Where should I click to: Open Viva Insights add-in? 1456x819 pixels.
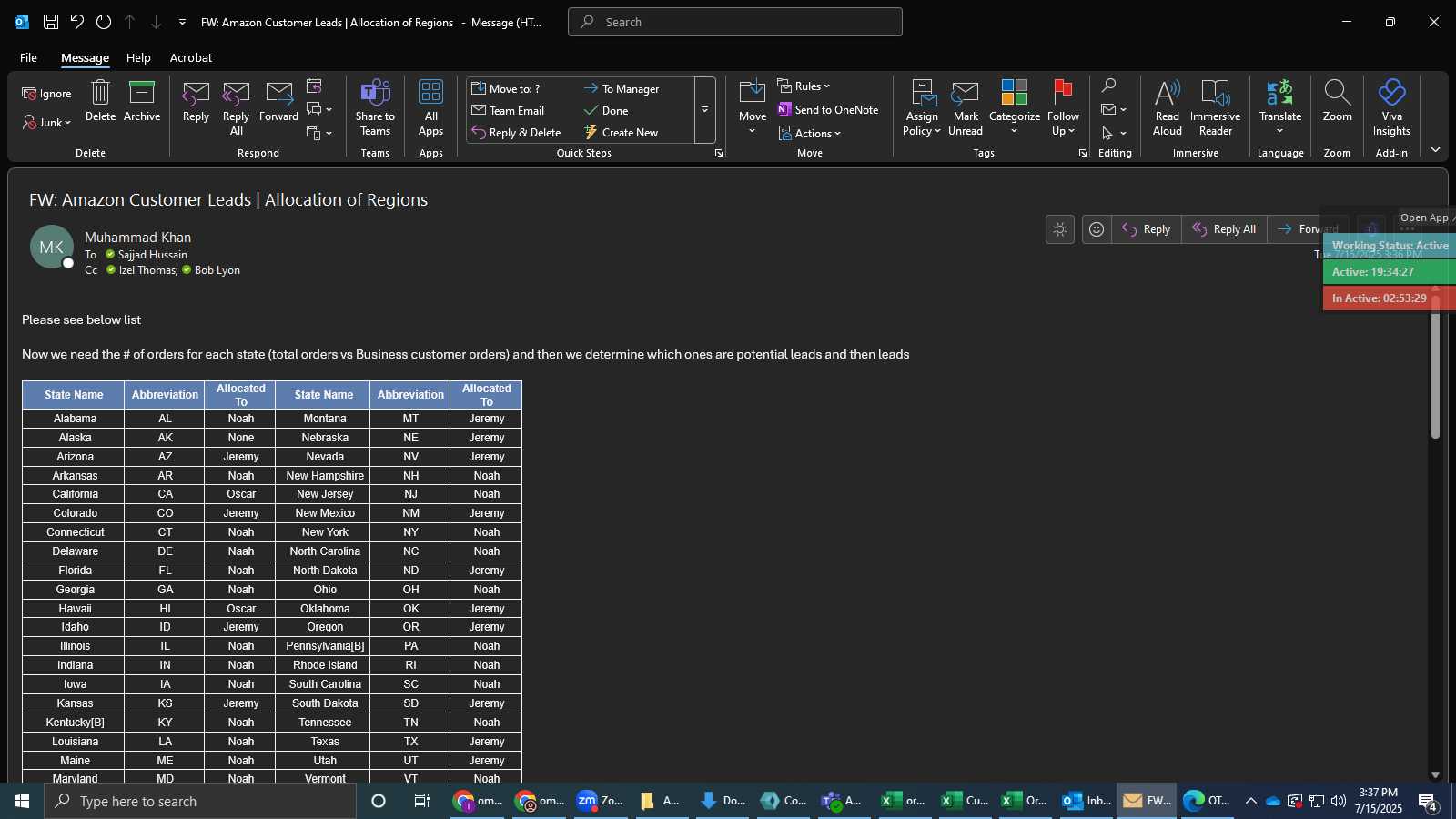[x=1391, y=107]
